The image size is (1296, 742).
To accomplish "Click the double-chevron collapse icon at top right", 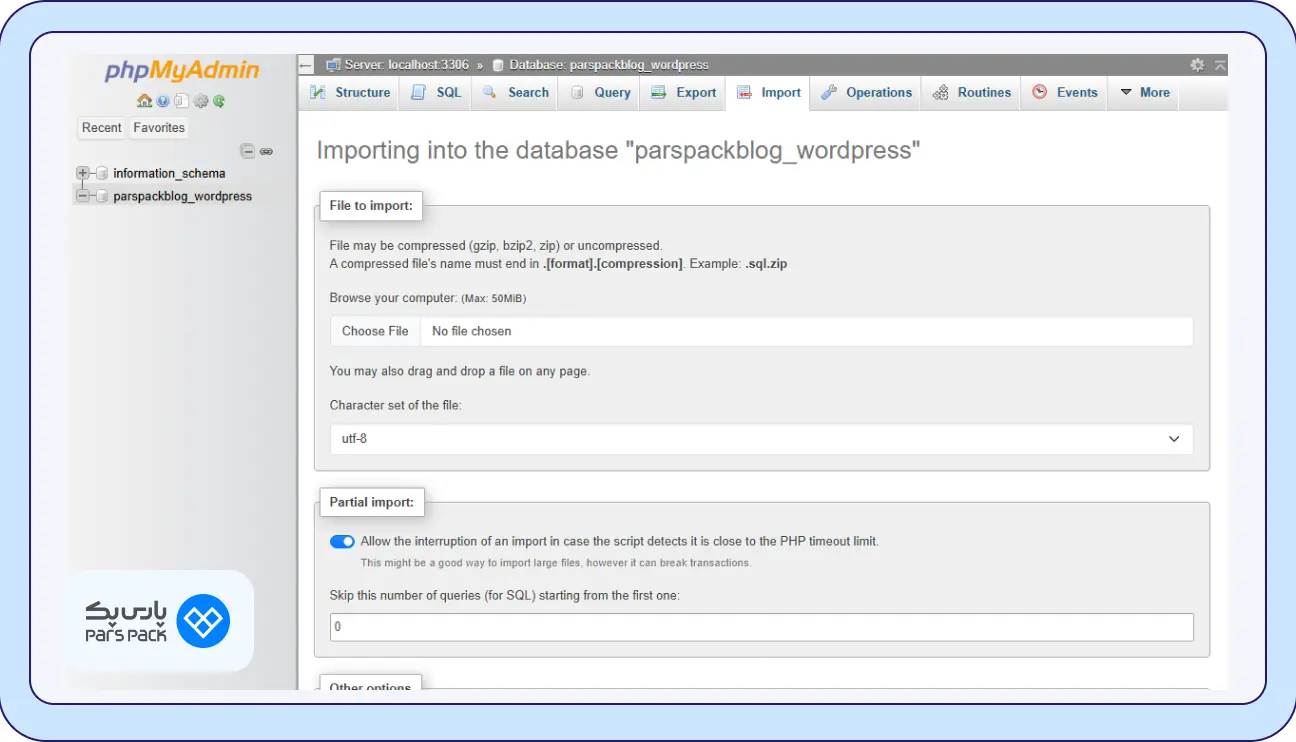I will 1220,65.
